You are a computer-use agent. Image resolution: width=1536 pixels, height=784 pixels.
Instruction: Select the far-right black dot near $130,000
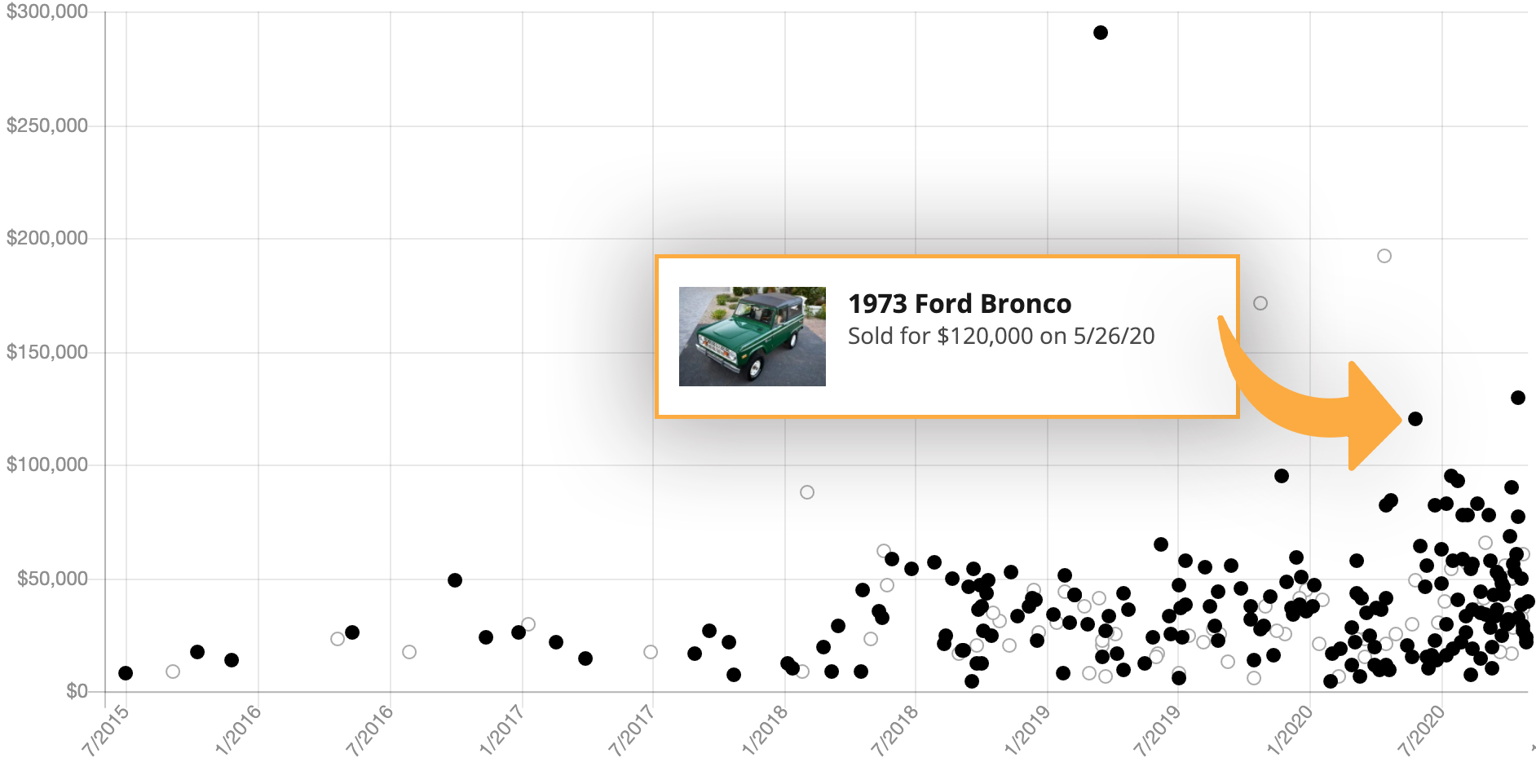[x=1517, y=398]
